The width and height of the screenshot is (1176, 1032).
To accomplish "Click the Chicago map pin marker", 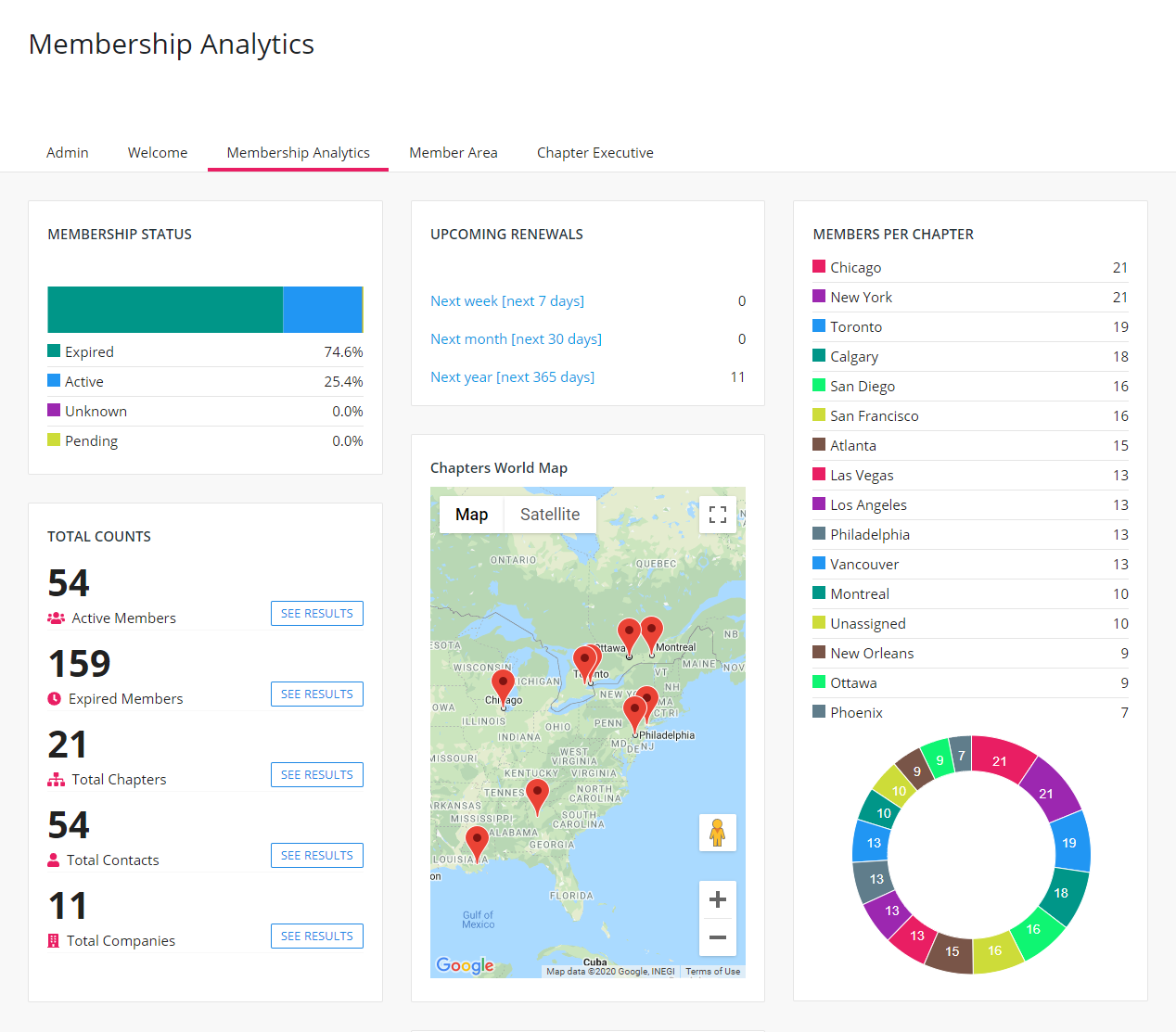I will (x=503, y=687).
